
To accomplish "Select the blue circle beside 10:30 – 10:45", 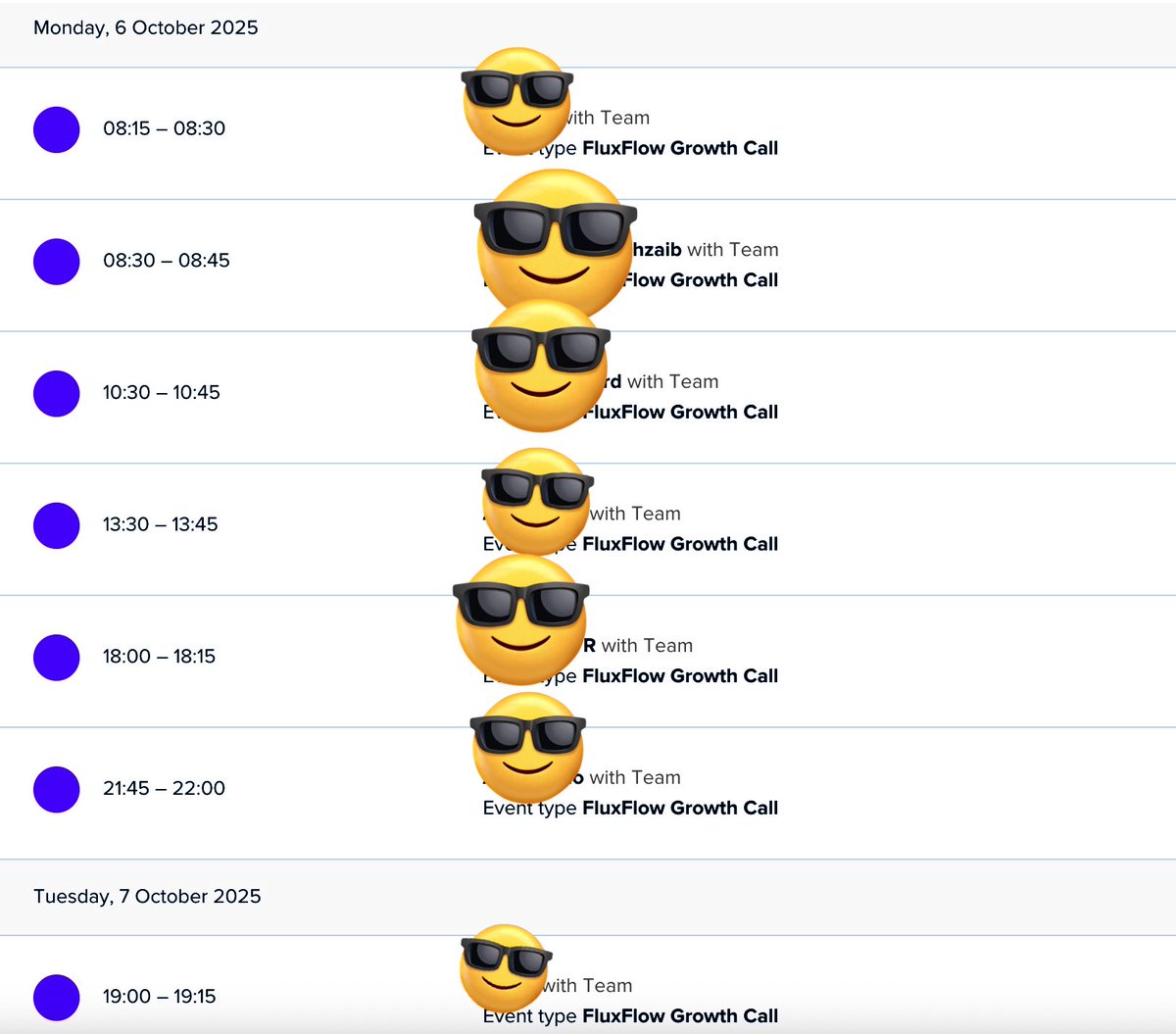I will 57,393.
